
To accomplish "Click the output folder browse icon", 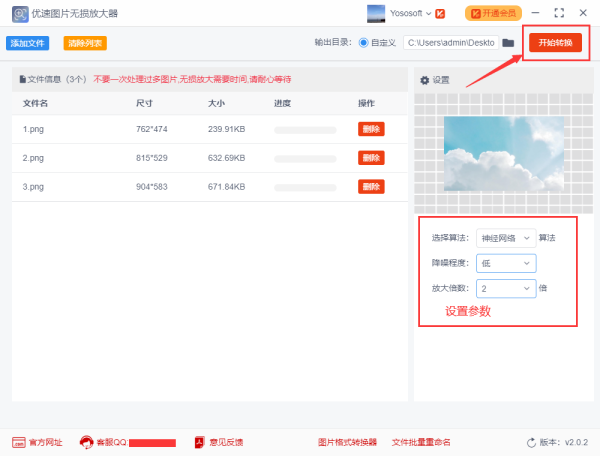I will coord(508,43).
